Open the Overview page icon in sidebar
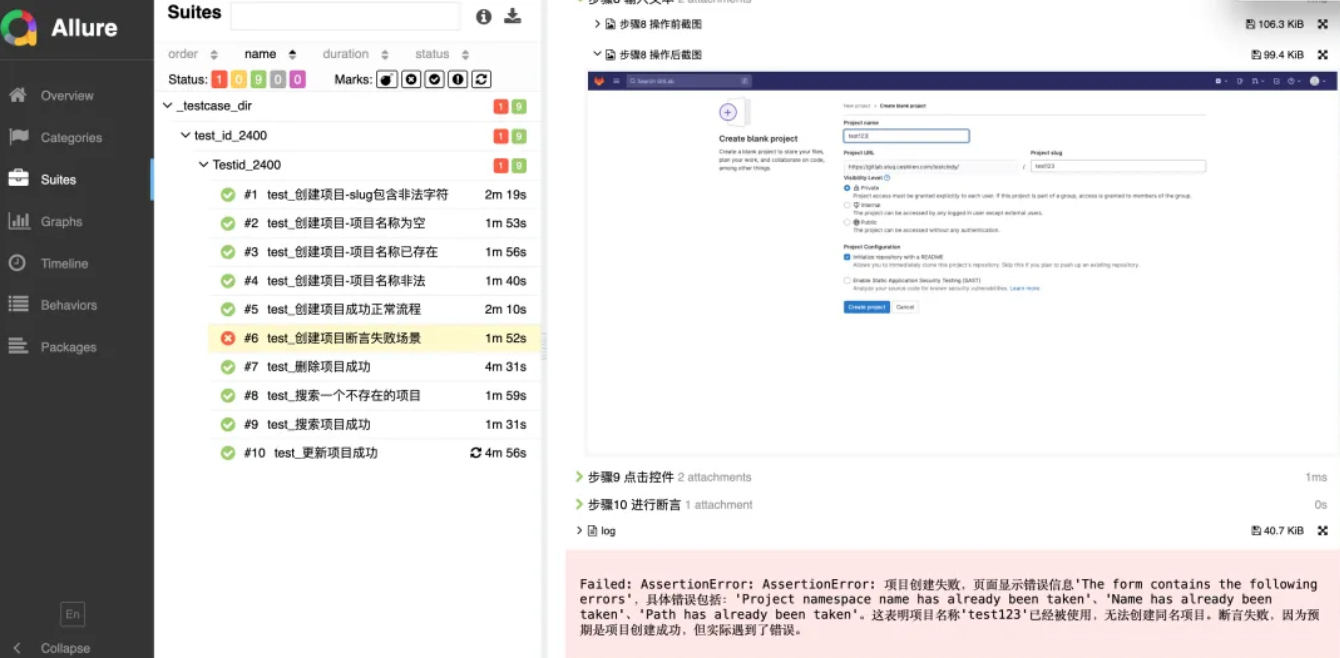This screenshot has height=658, width=1340. click(17, 95)
